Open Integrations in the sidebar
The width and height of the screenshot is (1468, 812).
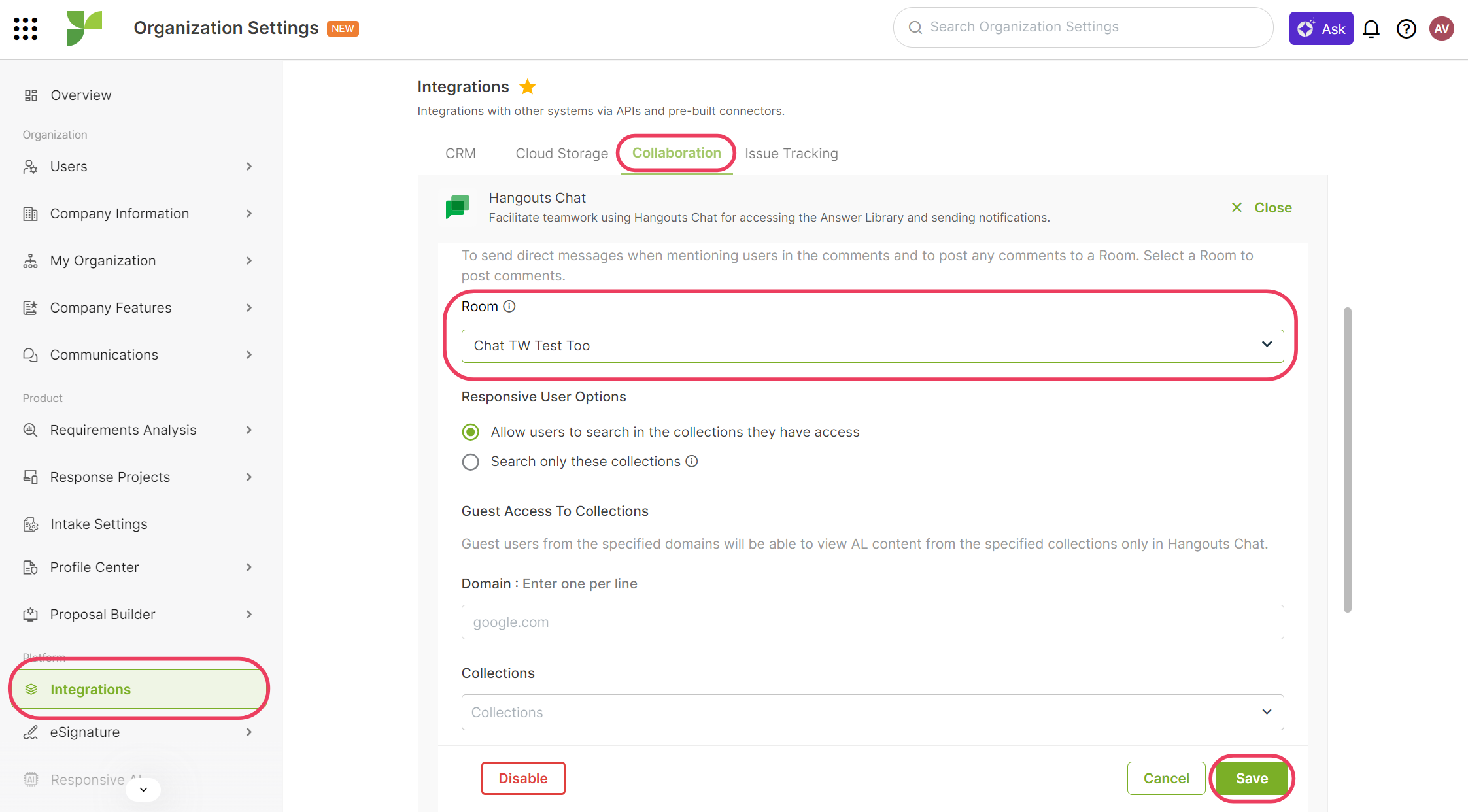[x=139, y=689]
